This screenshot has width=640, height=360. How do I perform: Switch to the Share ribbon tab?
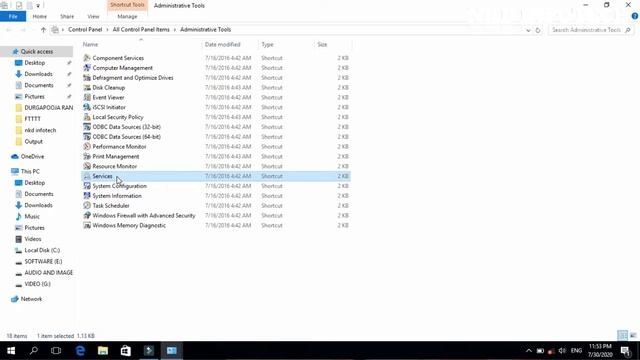pyautogui.click(x=67, y=16)
